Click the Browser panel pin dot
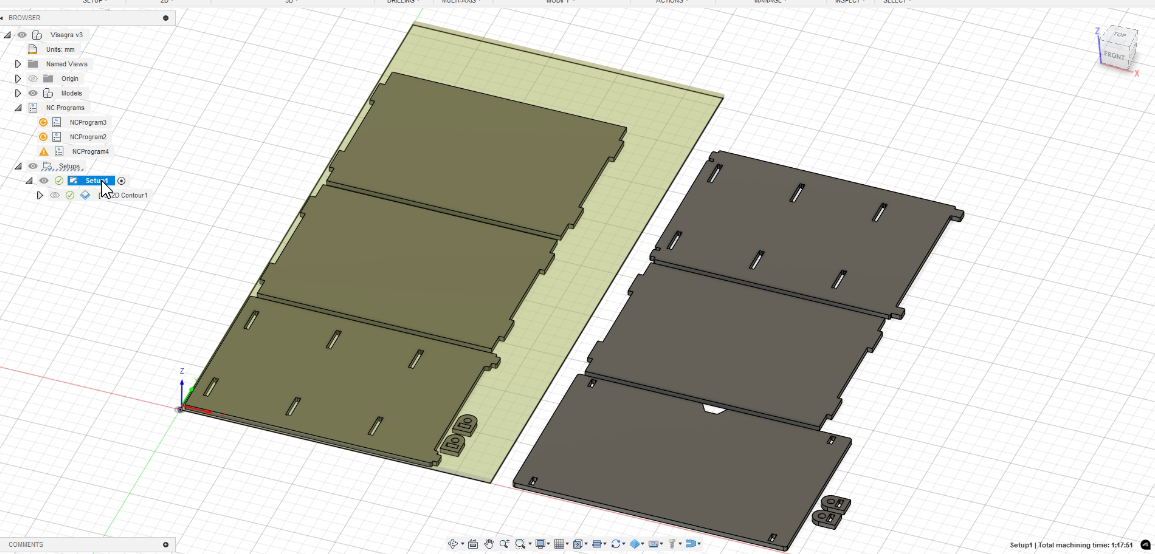 pos(166,18)
